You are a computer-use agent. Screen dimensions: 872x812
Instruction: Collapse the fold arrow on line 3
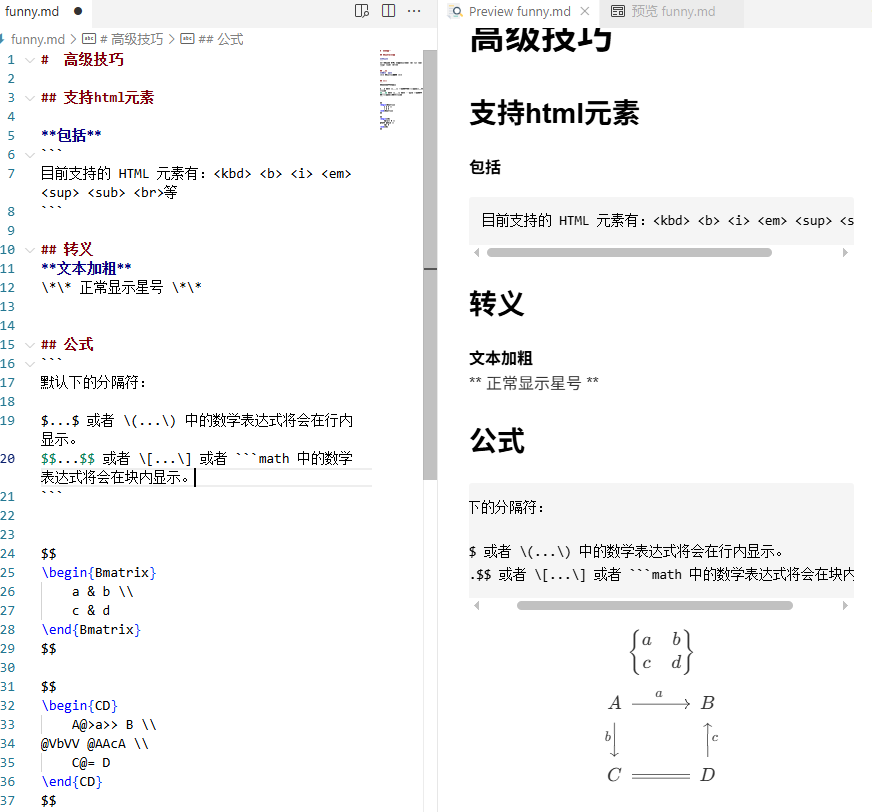point(30,98)
